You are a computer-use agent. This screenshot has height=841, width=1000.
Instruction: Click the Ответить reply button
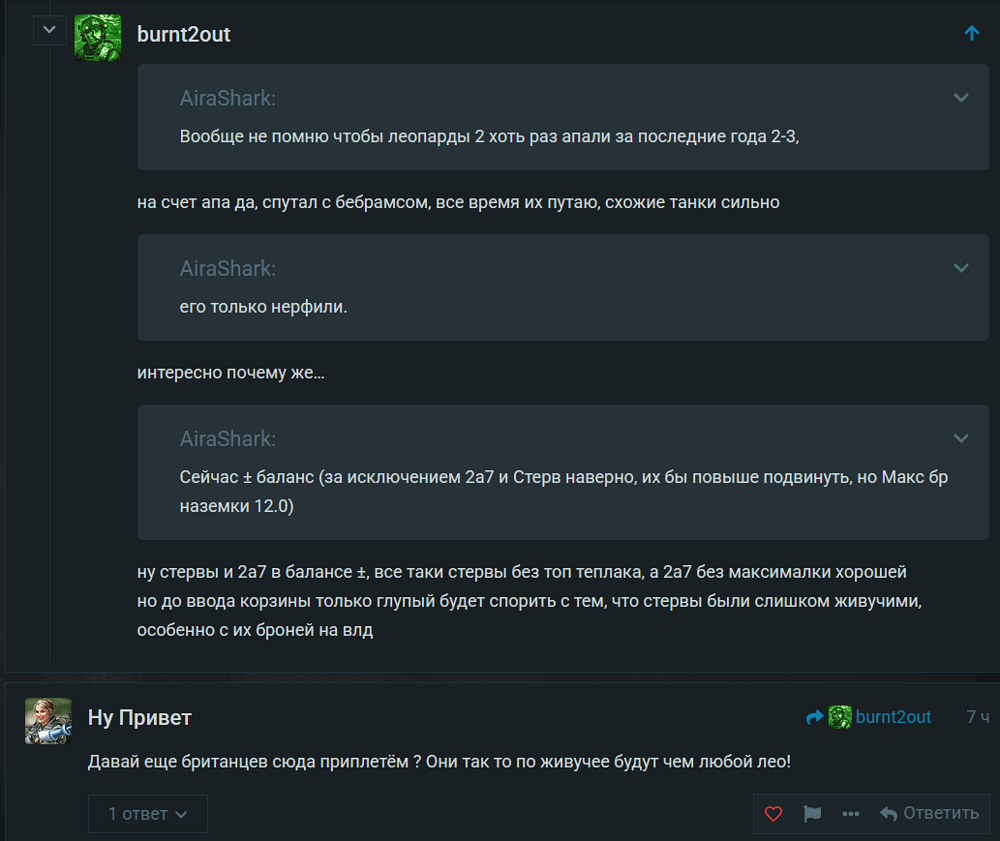[x=929, y=814]
